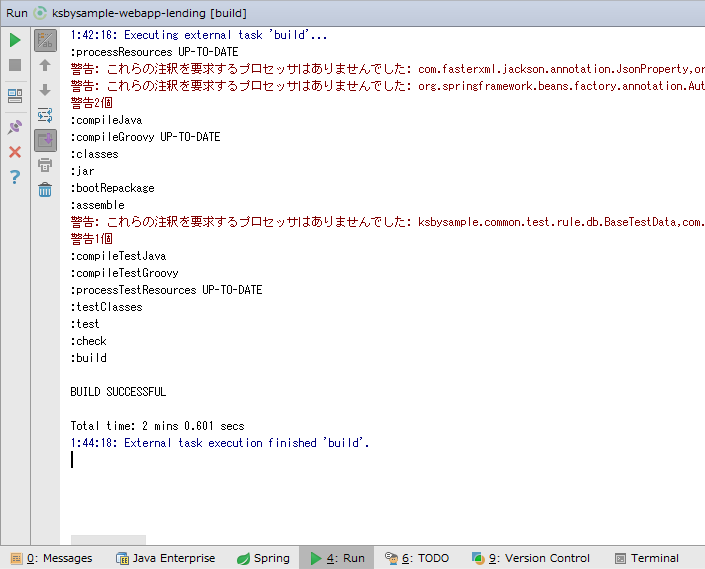
Task: Click the ':check' output line
Action: [x=88, y=341]
